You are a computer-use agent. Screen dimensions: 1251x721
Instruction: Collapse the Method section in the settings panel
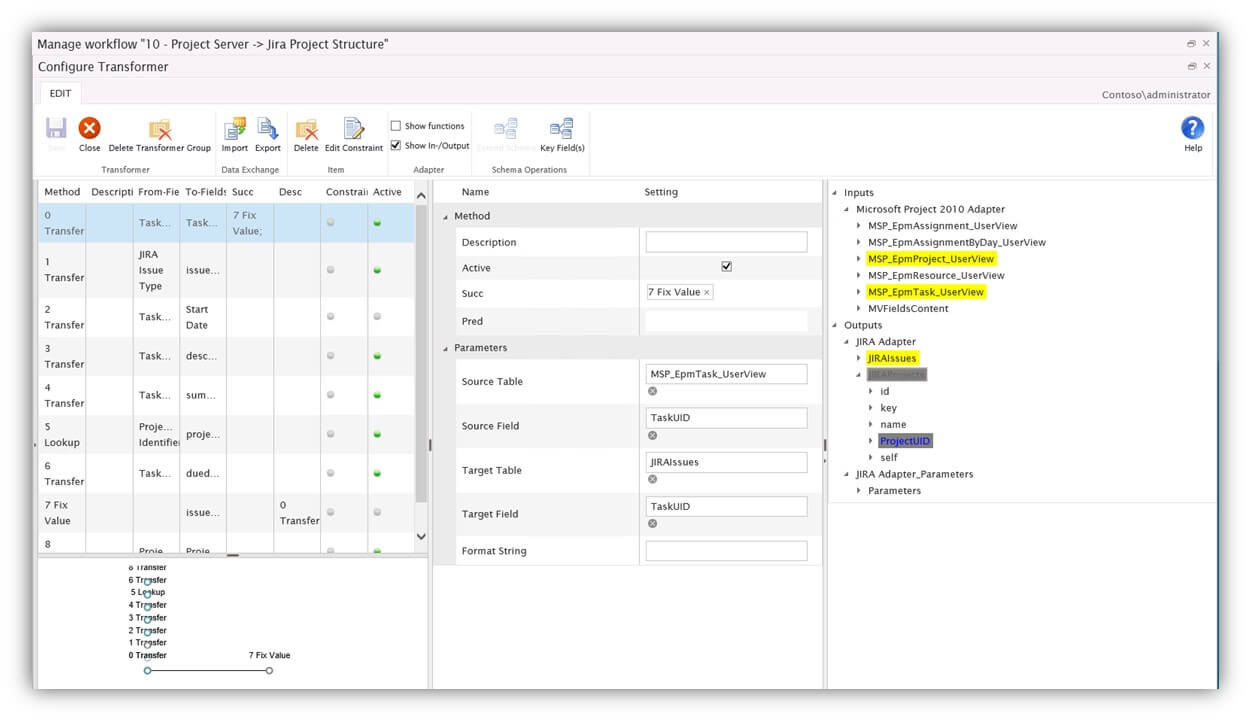[x=446, y=217]
